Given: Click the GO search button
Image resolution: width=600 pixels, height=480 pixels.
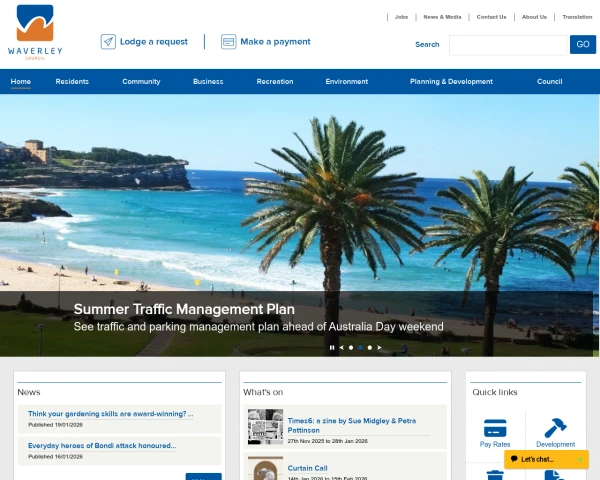Looking at the screenshot, I should [582, 44].
